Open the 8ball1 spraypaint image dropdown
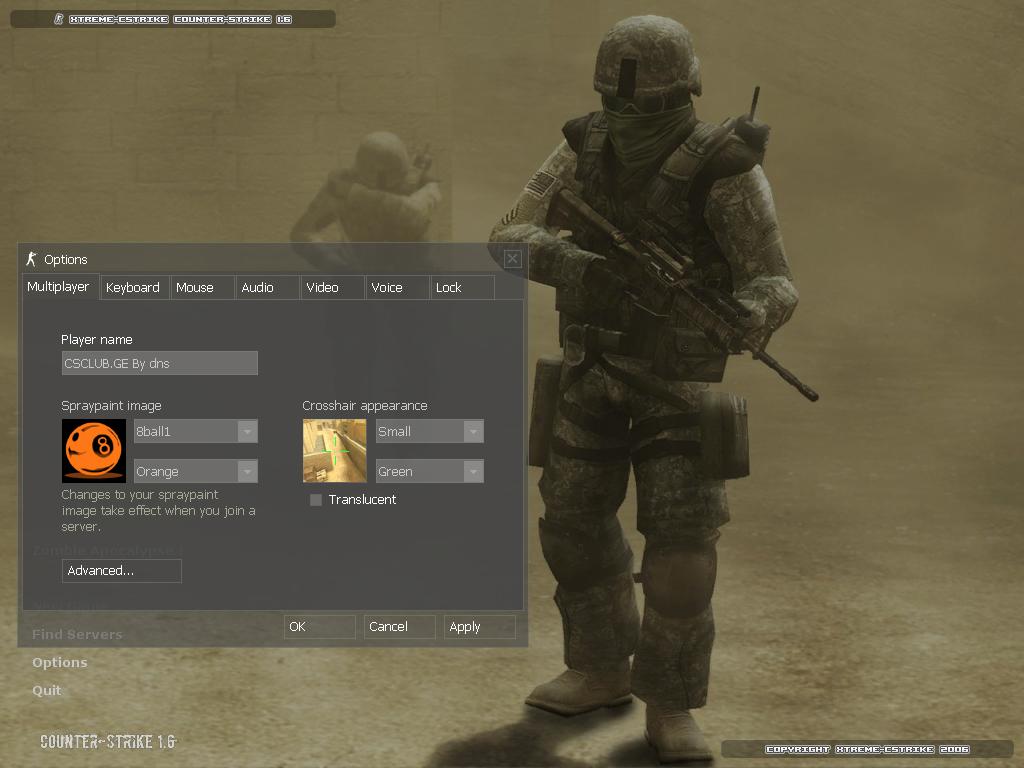 [x=196, y=431]
